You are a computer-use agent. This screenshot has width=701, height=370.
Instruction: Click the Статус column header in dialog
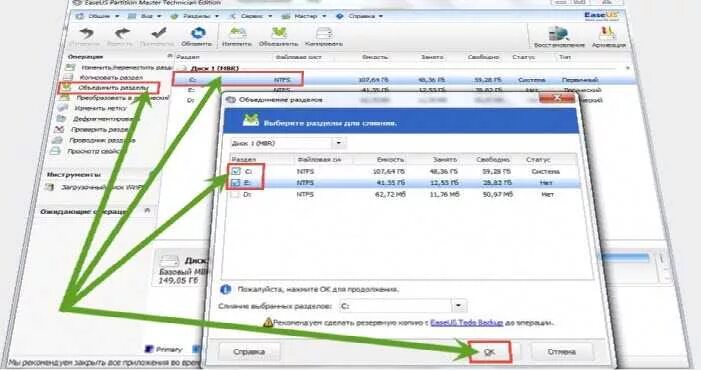click(538, 159)
